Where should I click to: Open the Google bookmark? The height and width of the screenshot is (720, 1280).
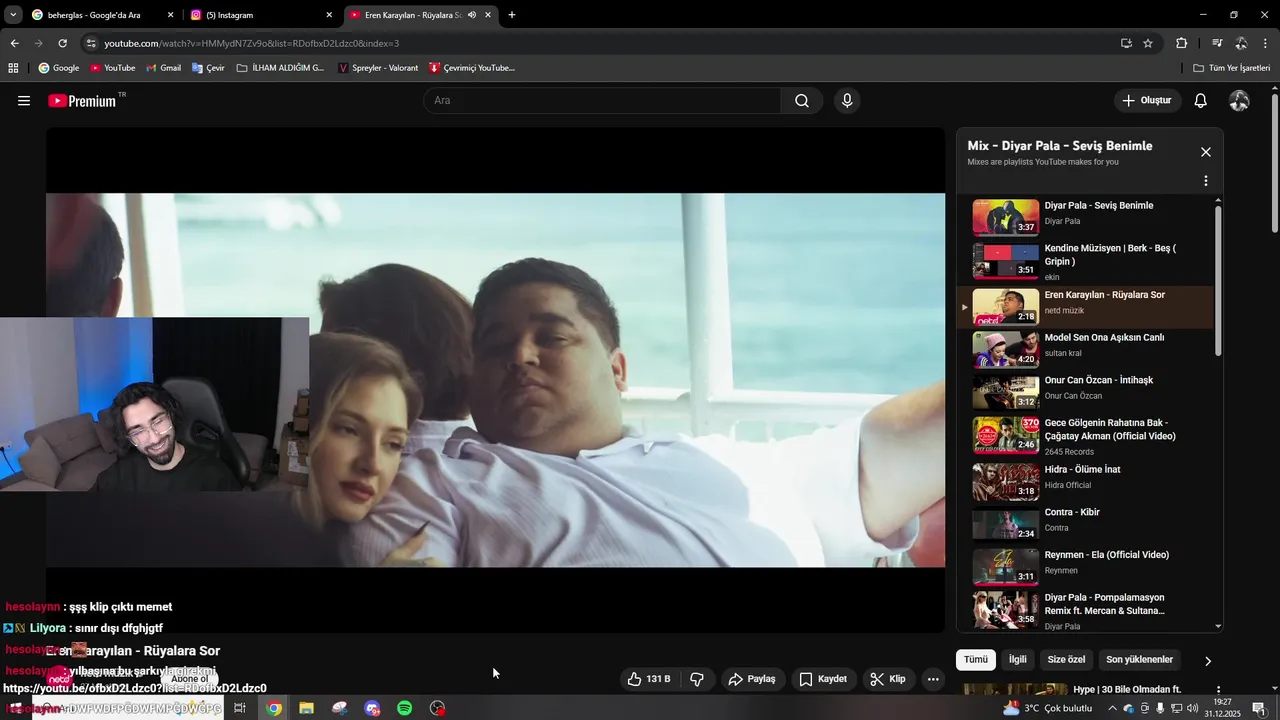58,68
